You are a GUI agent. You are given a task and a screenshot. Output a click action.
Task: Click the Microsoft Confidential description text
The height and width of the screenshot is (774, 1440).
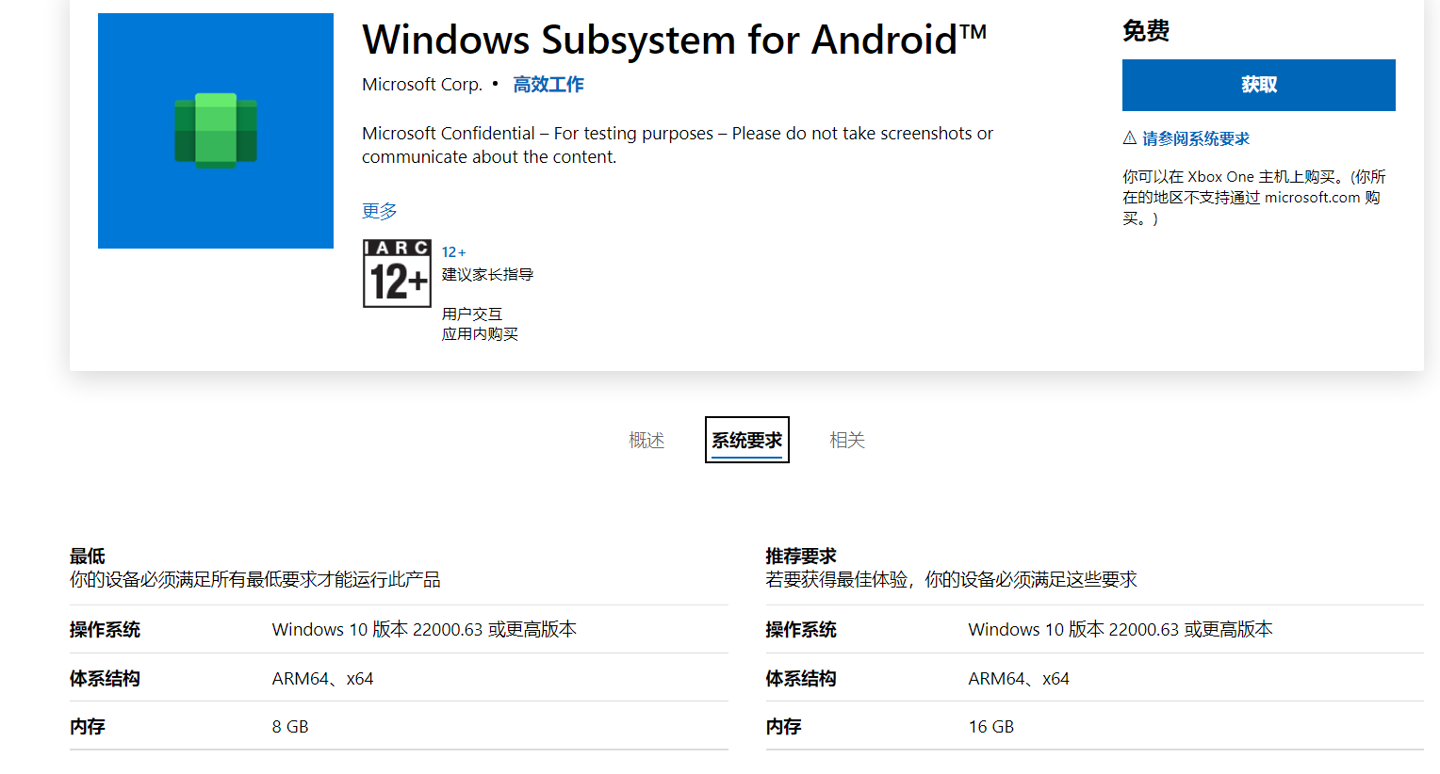coord(678,145)
